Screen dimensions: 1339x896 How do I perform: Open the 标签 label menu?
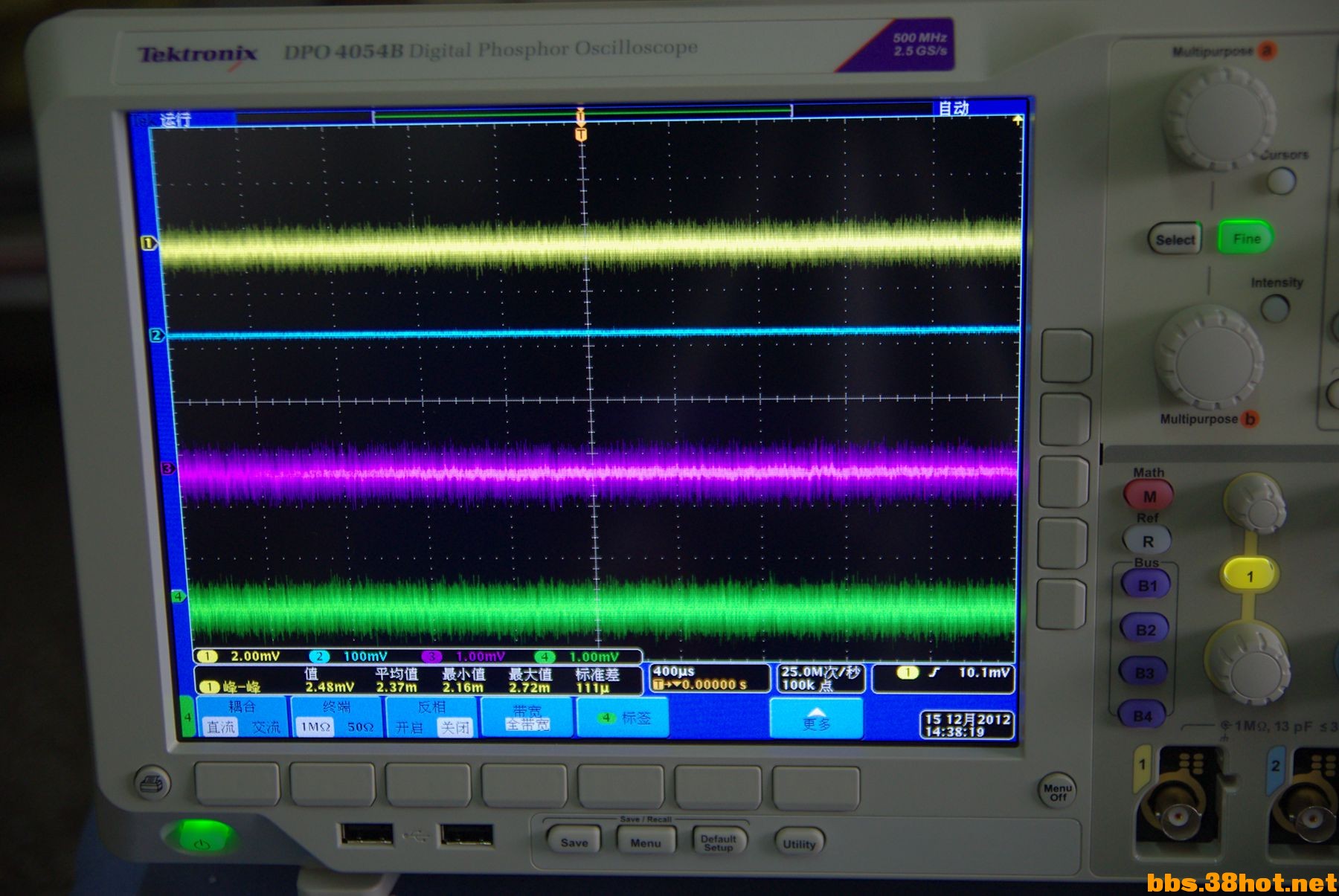[x=623, y=718]
